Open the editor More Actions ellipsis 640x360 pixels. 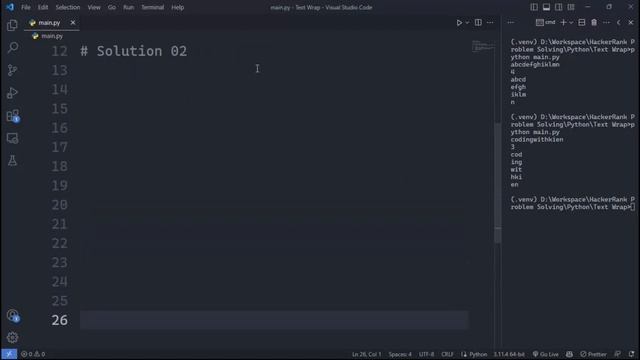(490, 22)
